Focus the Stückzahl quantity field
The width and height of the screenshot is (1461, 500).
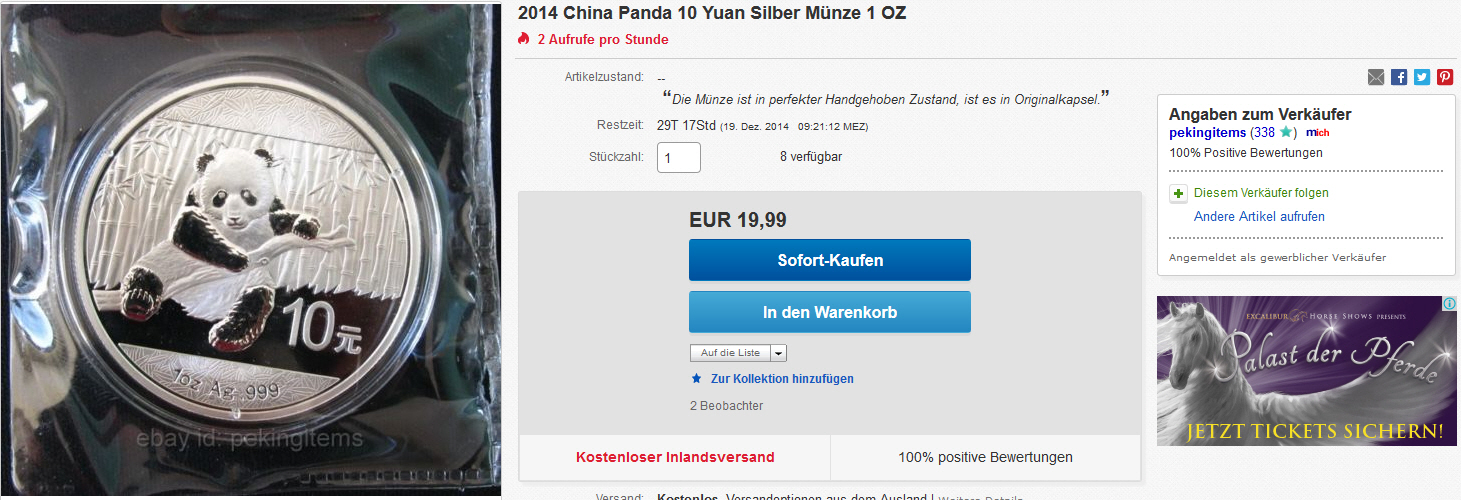(x=679, y=157)
